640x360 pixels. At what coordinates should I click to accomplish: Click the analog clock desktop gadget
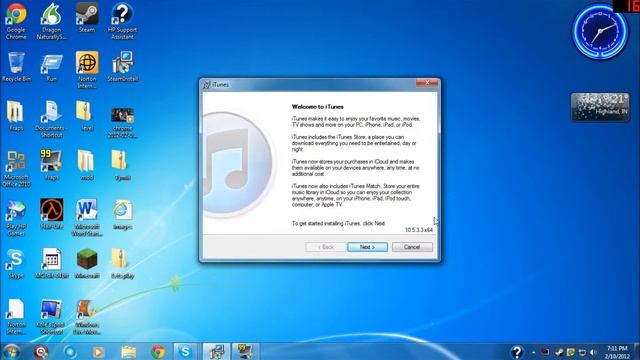click(600, 31)
